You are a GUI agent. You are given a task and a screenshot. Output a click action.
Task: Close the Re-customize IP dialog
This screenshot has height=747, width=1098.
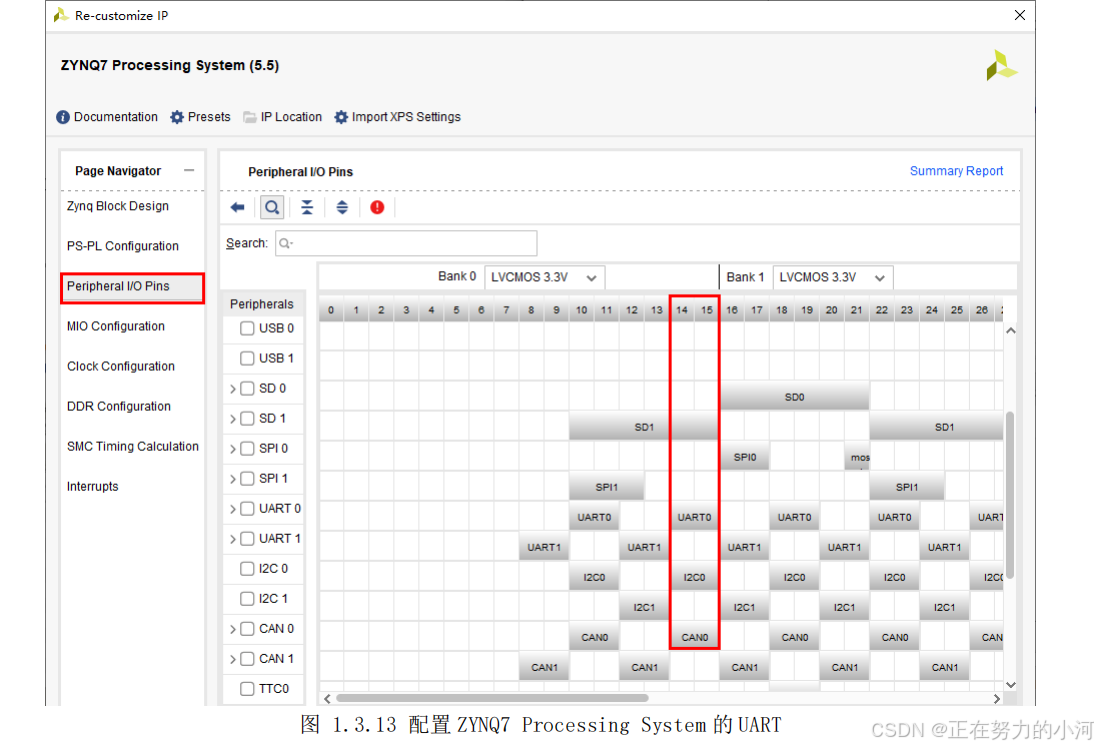(1020, 15)
